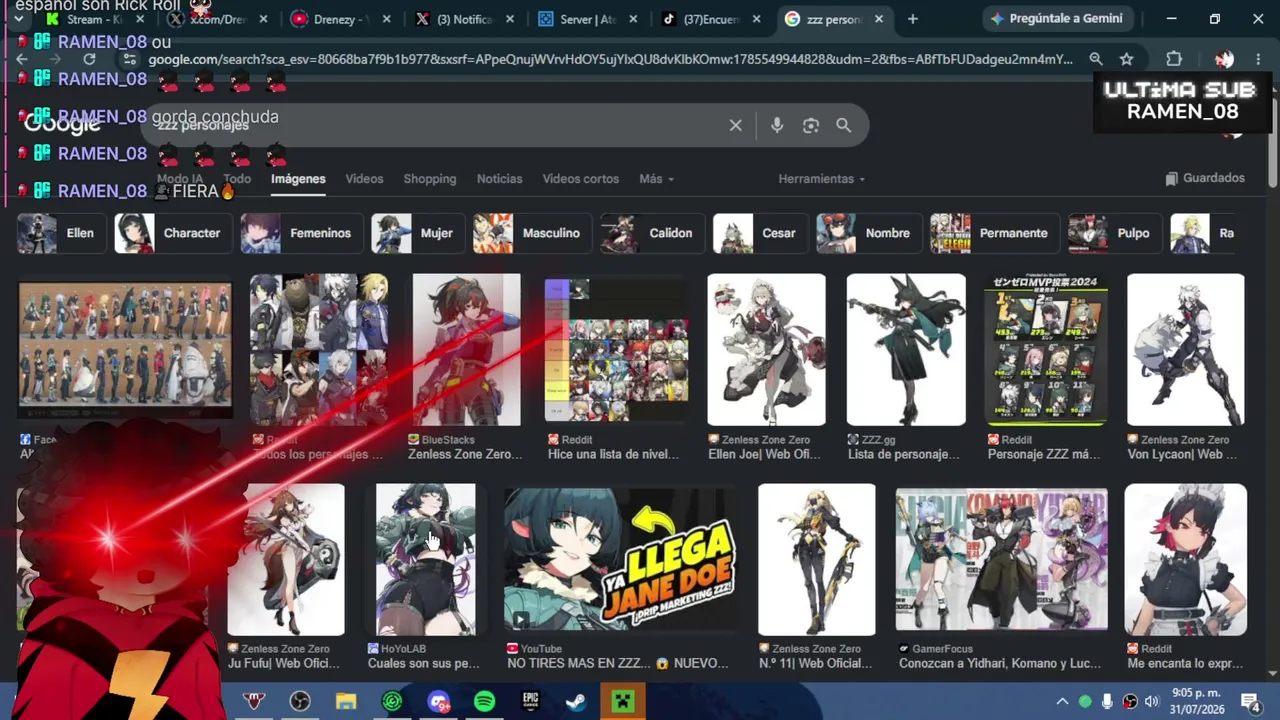This screenshot has width=1280, height=720.
Task: Filter images by the Ellen chip
Action: click(x=60, y=233)
